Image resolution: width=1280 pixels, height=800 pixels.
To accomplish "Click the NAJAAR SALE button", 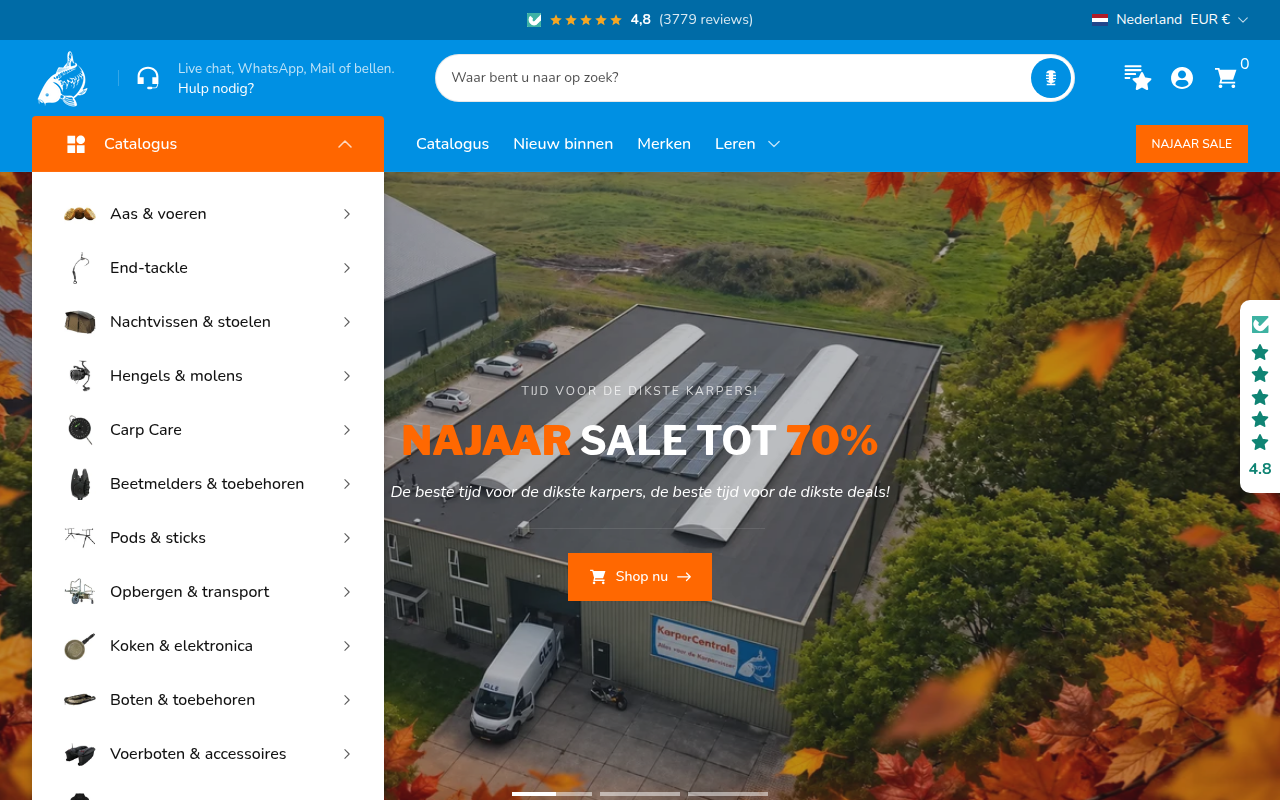I will [1191, 144].
